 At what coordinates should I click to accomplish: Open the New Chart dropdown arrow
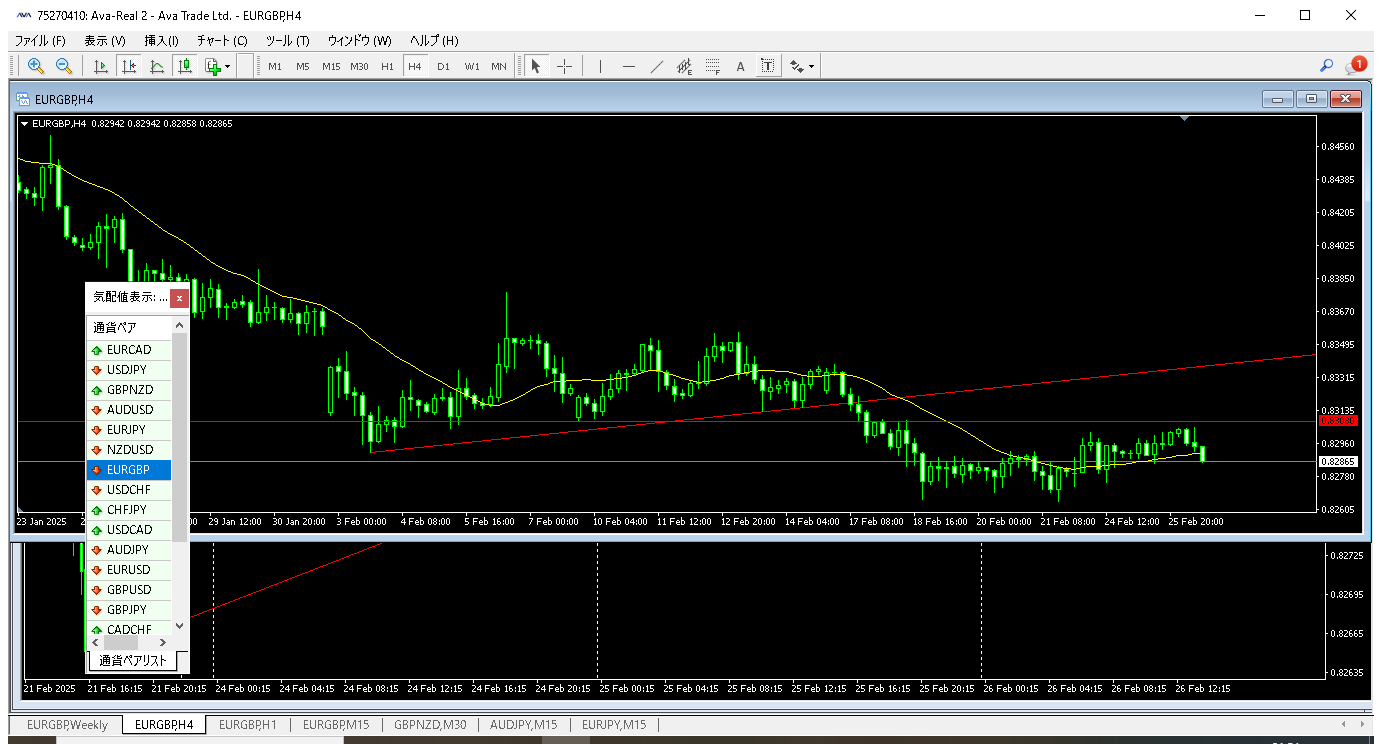pos(228,67)
